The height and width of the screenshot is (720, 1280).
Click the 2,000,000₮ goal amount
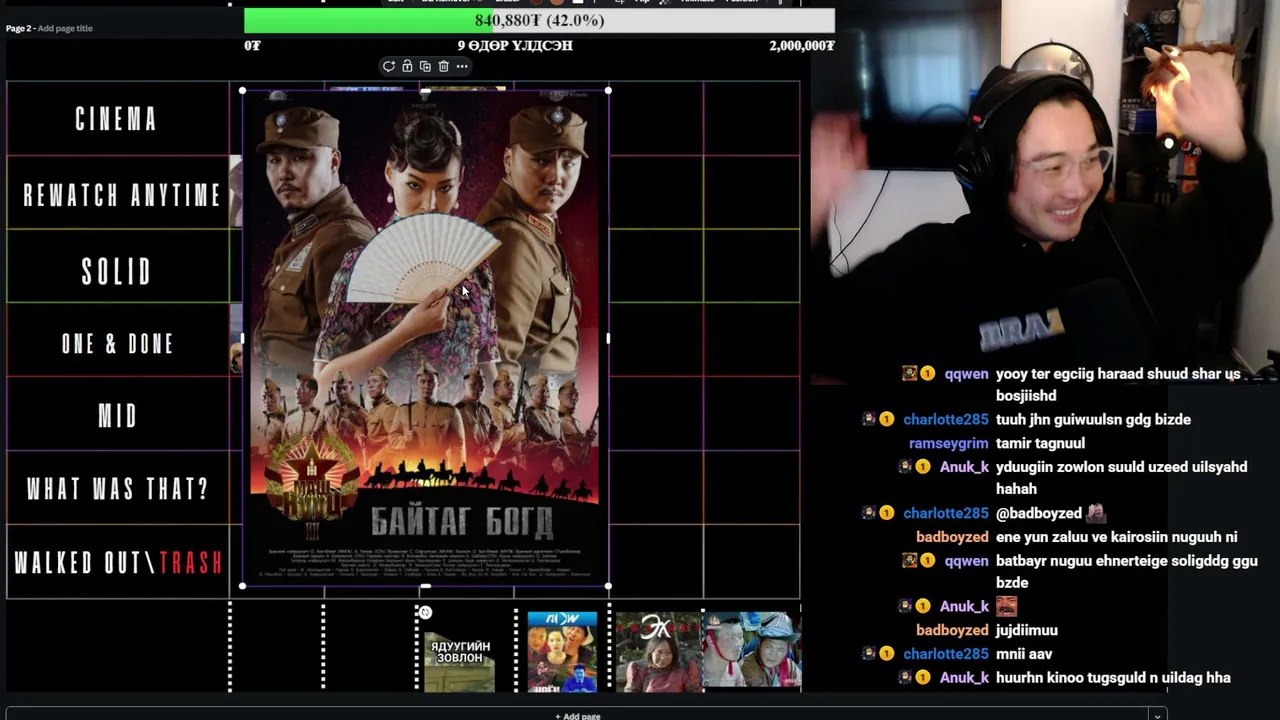pos(802,46)
